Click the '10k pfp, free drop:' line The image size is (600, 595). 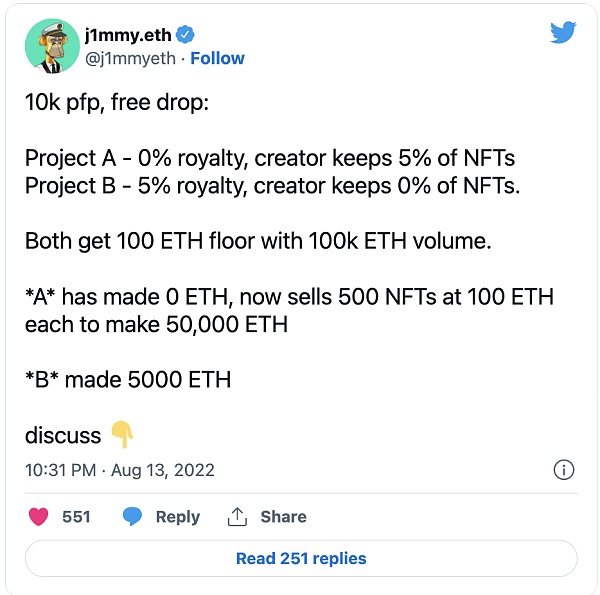point(117,103)
